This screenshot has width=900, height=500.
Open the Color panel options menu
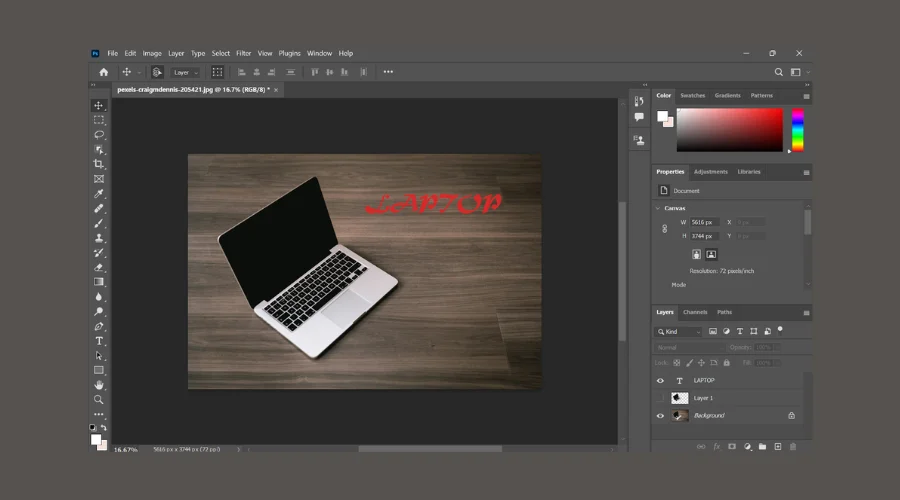[806, 96]
